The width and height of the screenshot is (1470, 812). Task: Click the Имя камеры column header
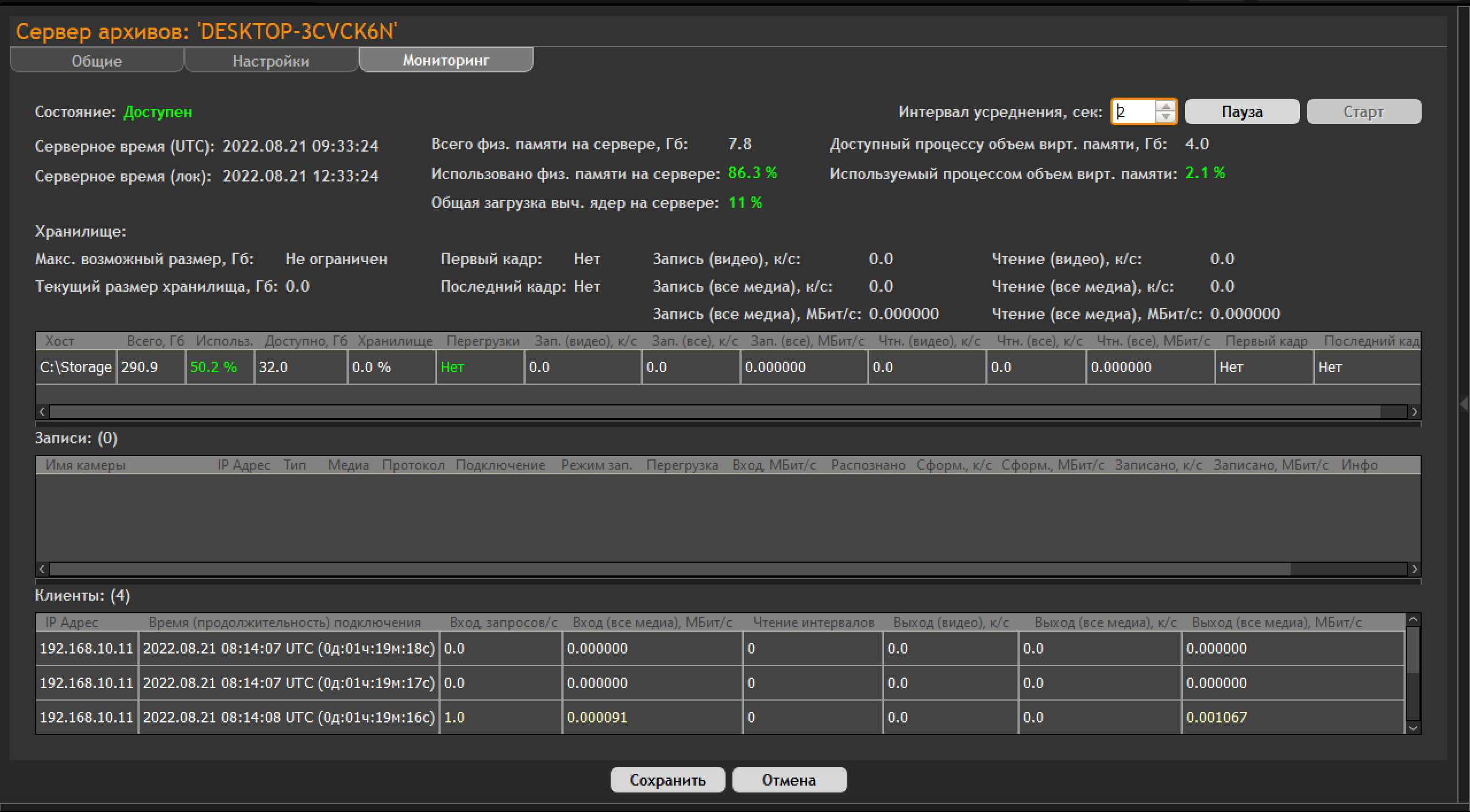click(86, 465)
